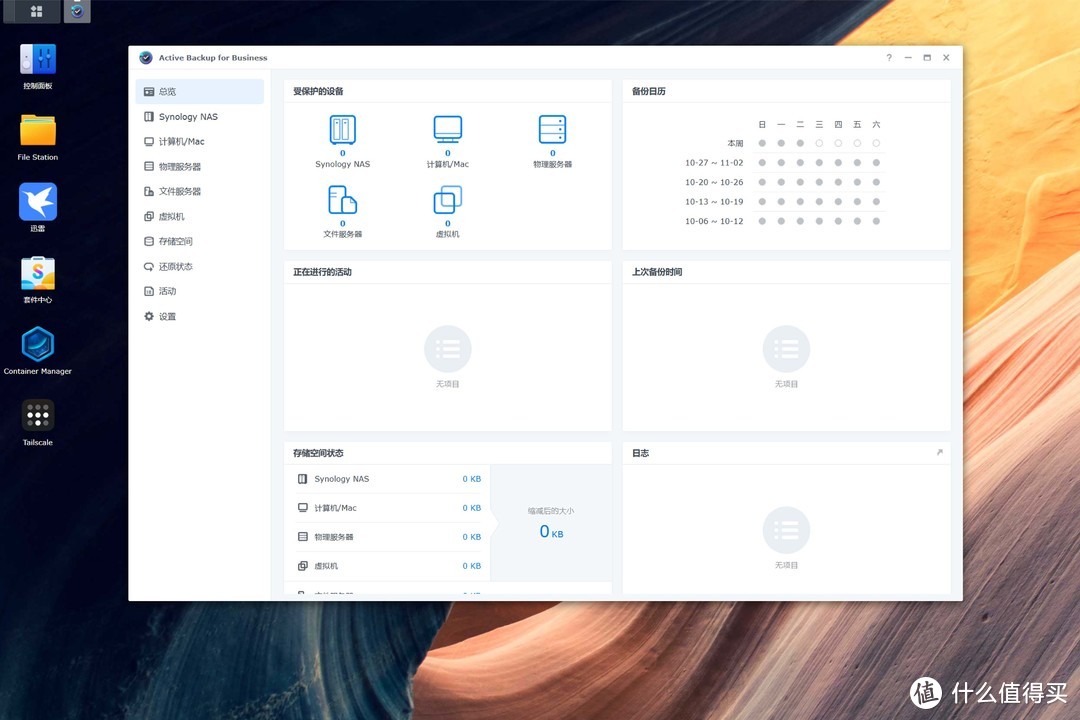1080x720 pixels.
Task: Open the DSM main menu button
Action: tap(37, 11)
